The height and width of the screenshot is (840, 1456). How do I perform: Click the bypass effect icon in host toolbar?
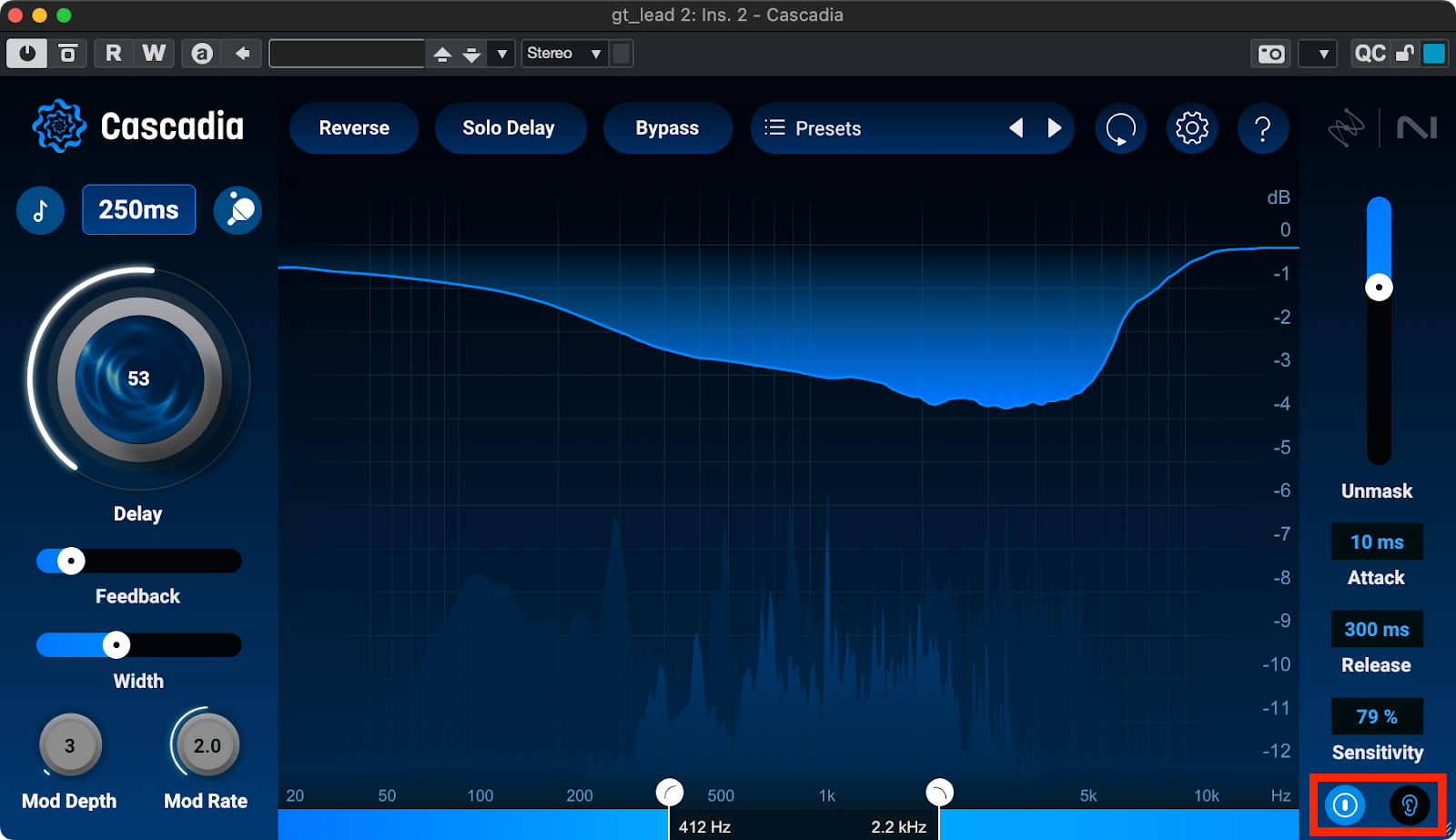(x=68, y=54)
